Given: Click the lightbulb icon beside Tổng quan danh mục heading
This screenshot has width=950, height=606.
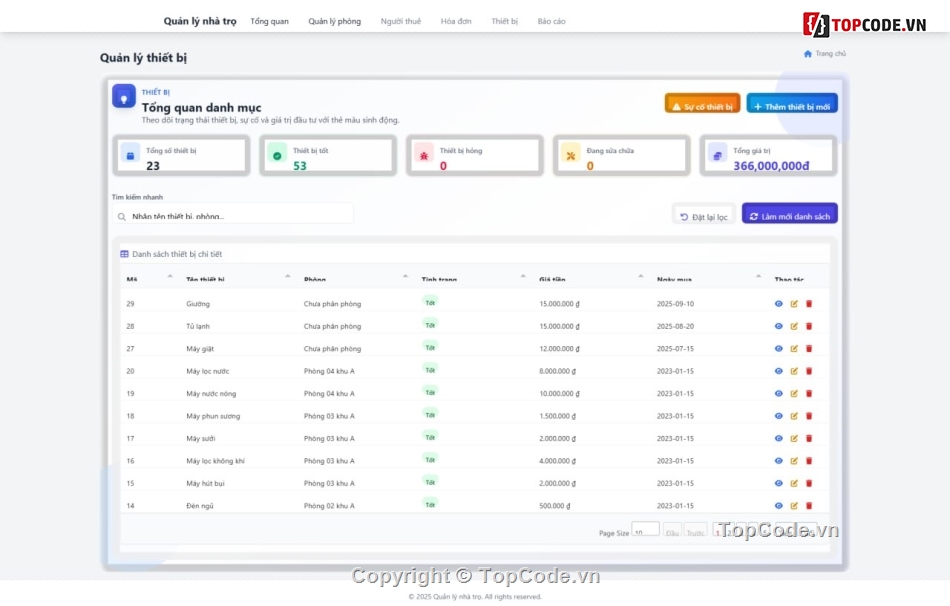Looking at the screenshot, I should click(x=124, y=97).
